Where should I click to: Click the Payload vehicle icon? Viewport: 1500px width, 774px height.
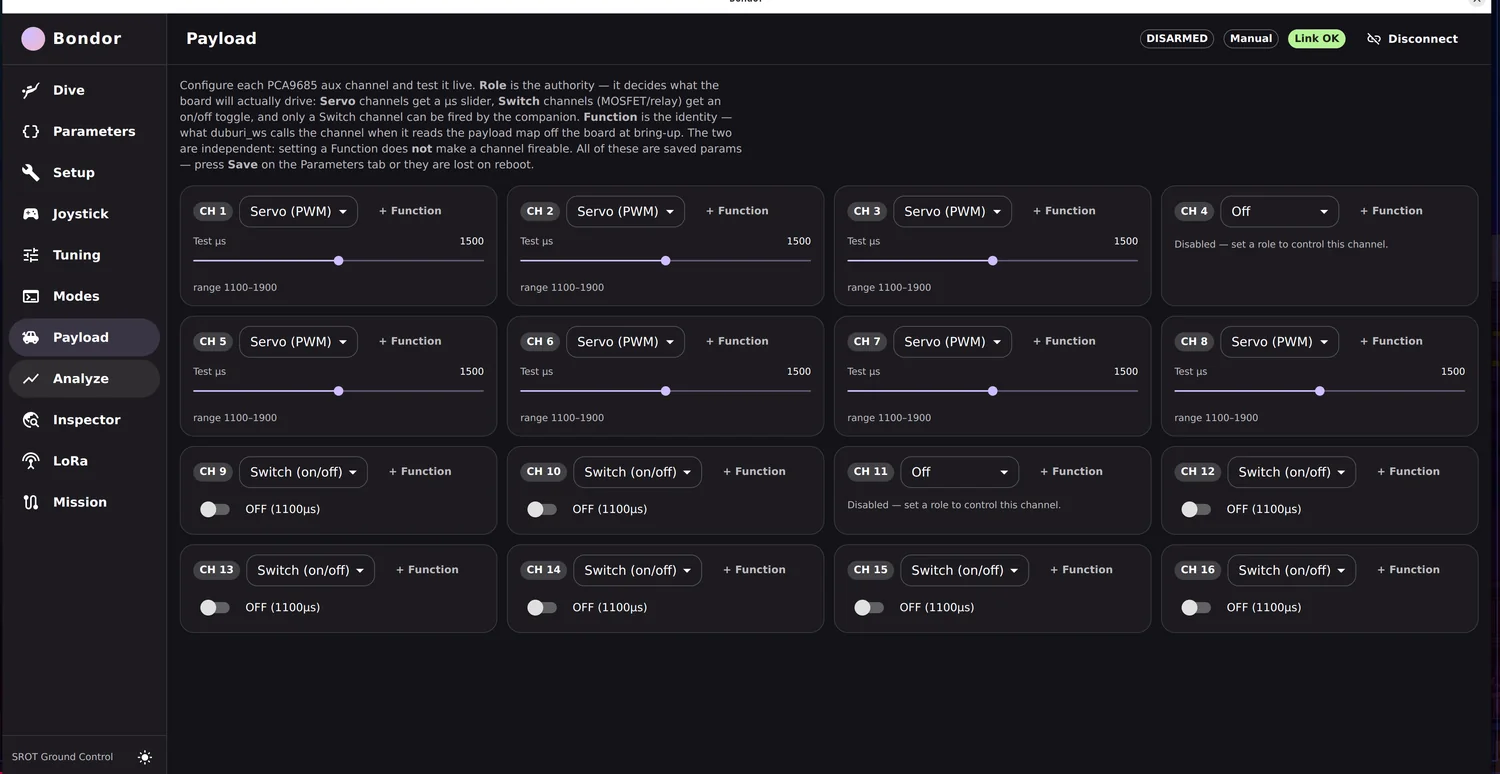pyautogui.click(x=31, y=337)
